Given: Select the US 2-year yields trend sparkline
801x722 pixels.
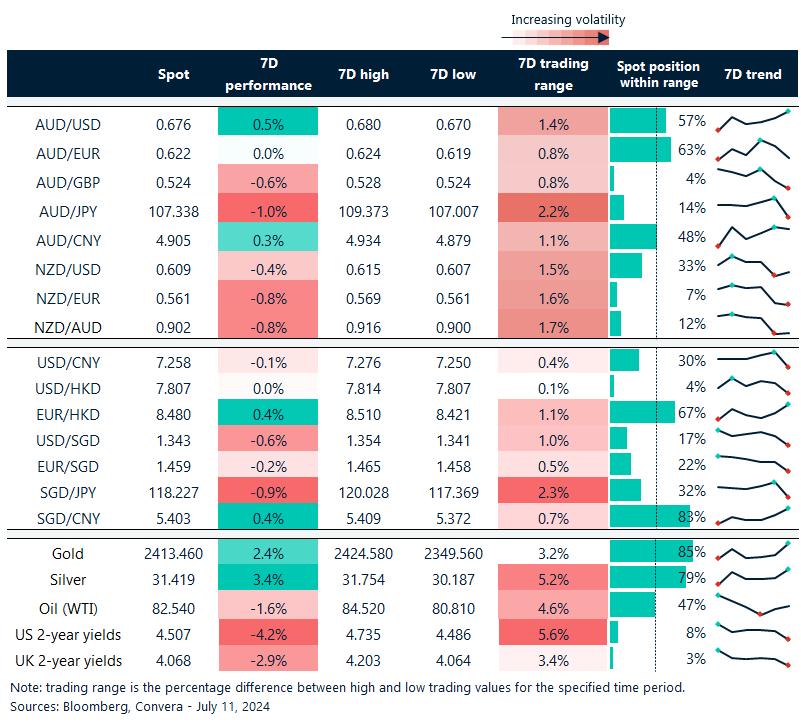Looking at the screenshot, I should pyautogui.click(x=753, y=631).
